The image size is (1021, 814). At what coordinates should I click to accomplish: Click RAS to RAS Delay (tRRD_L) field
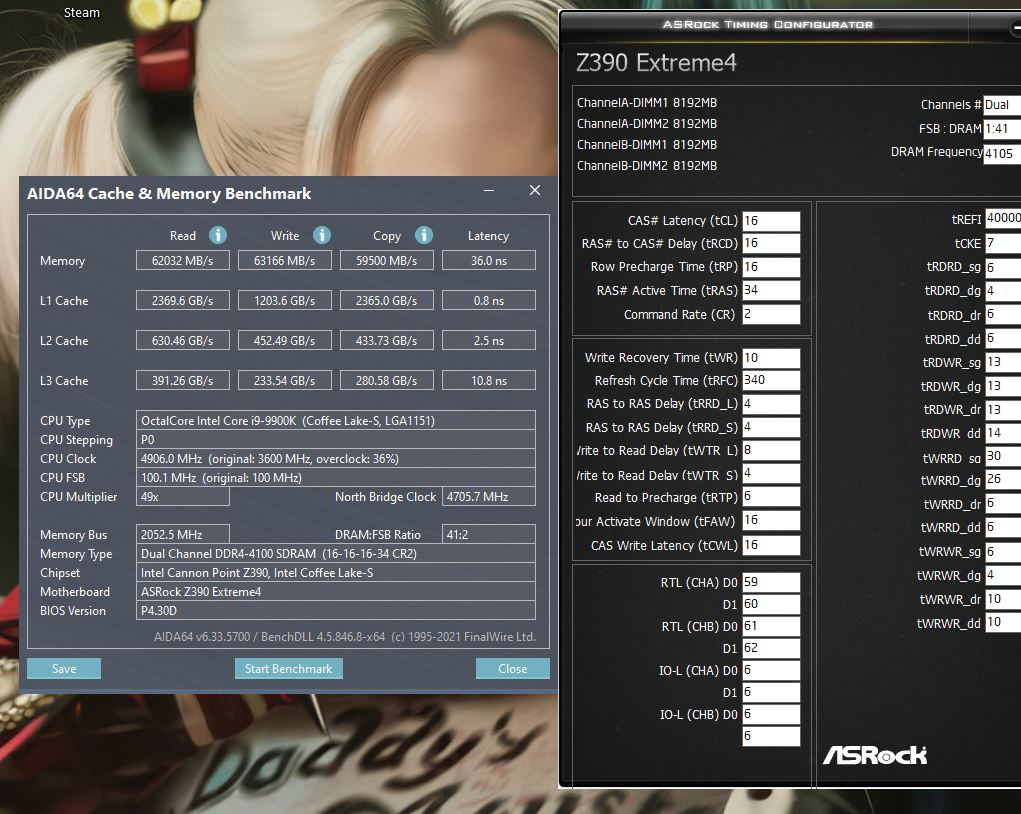[x=771, y=404]
